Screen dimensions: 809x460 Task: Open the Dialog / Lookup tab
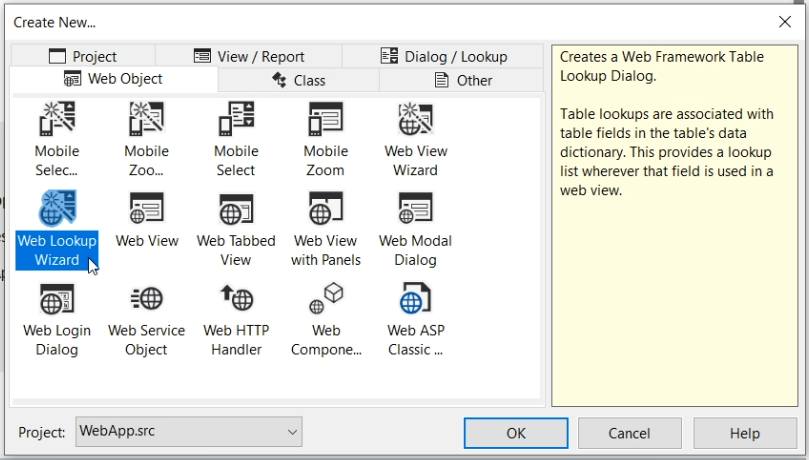coord(443,56)
